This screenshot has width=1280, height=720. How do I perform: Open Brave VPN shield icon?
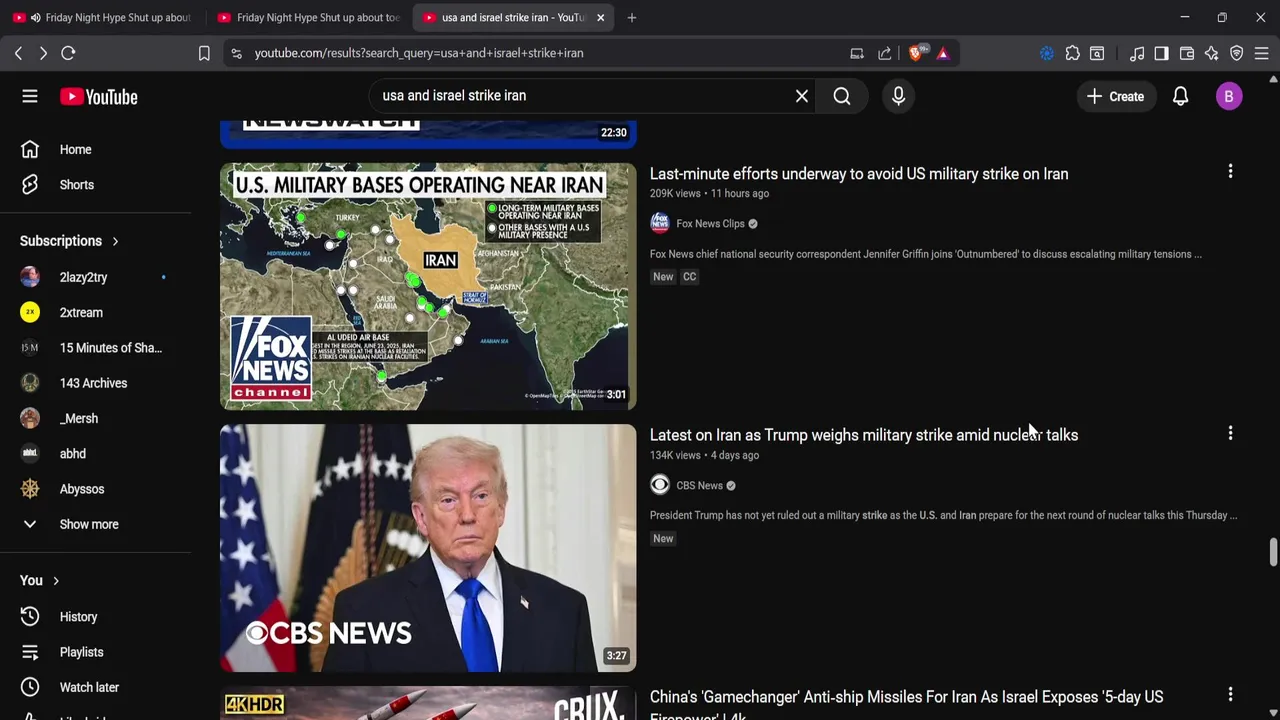click(1237, 53)
